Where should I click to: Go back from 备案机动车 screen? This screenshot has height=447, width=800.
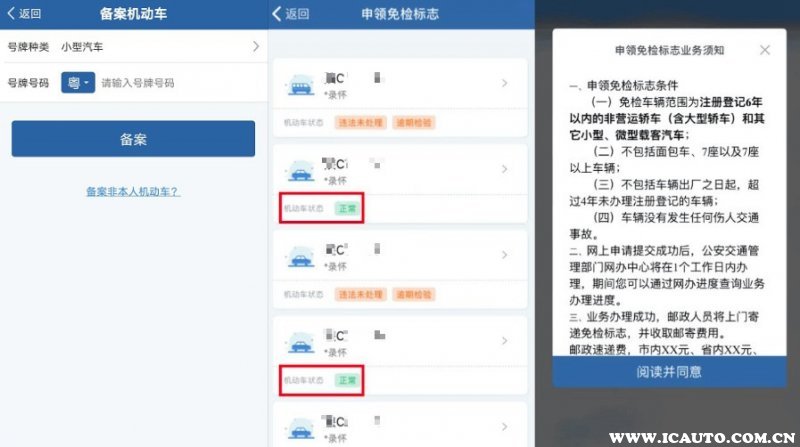[x=23, y=14]
